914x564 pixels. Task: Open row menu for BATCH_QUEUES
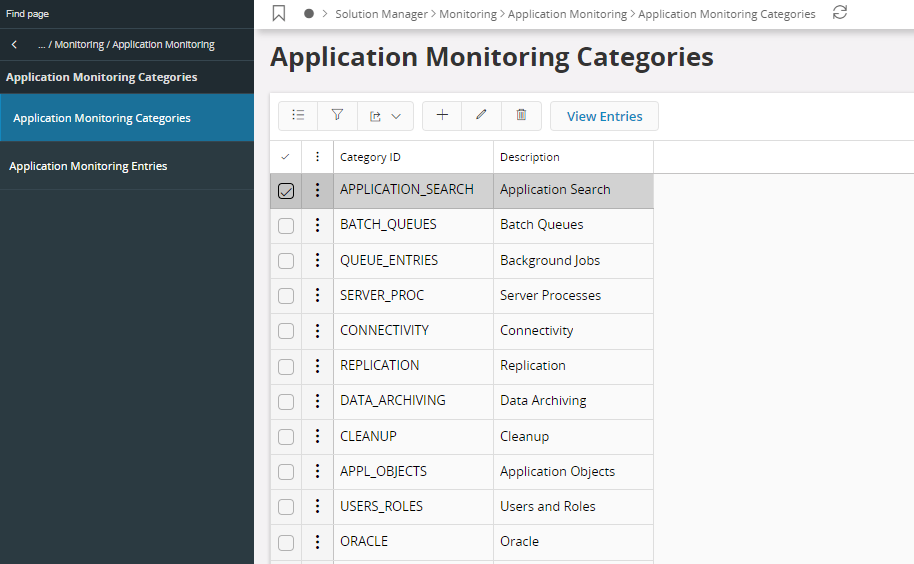click(317, 225)
